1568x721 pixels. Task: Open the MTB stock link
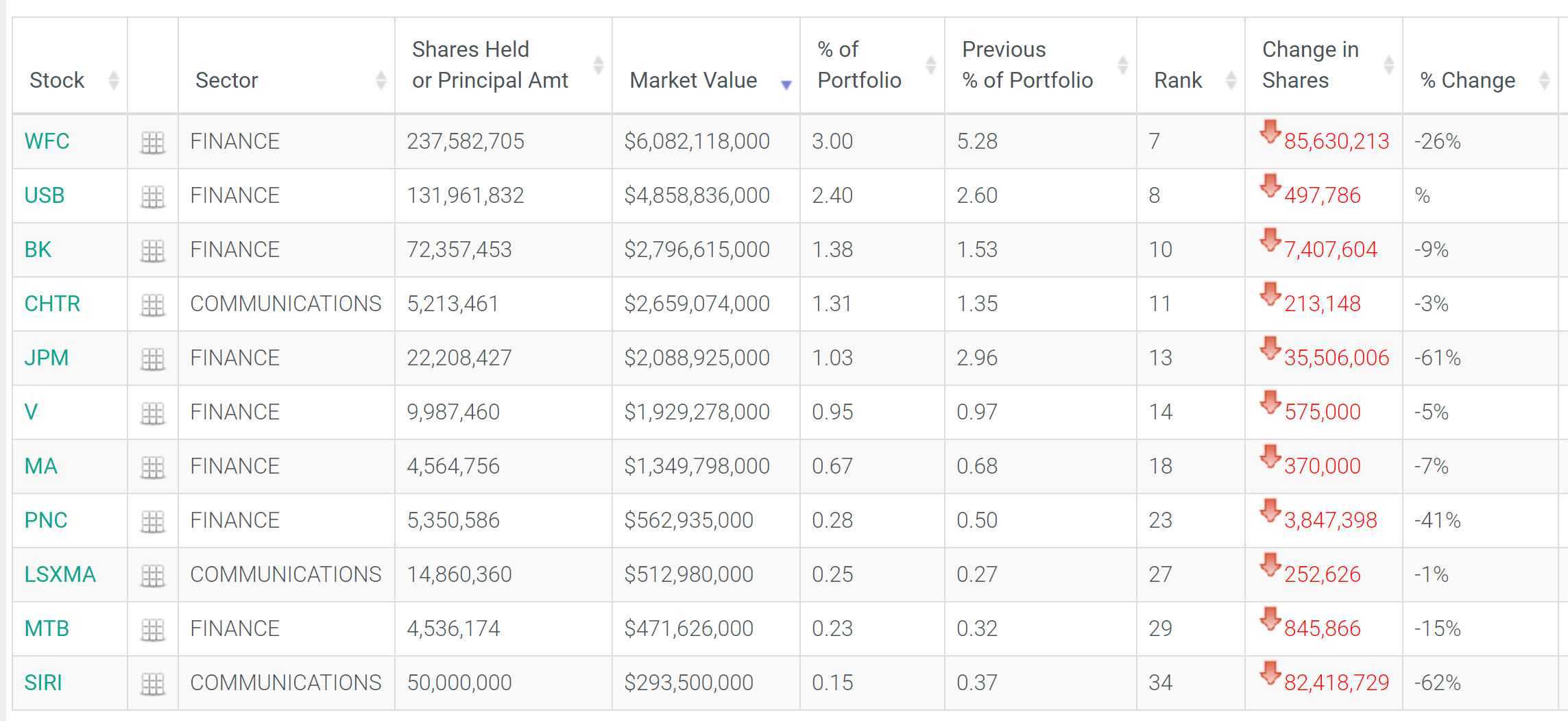point(47,629)
